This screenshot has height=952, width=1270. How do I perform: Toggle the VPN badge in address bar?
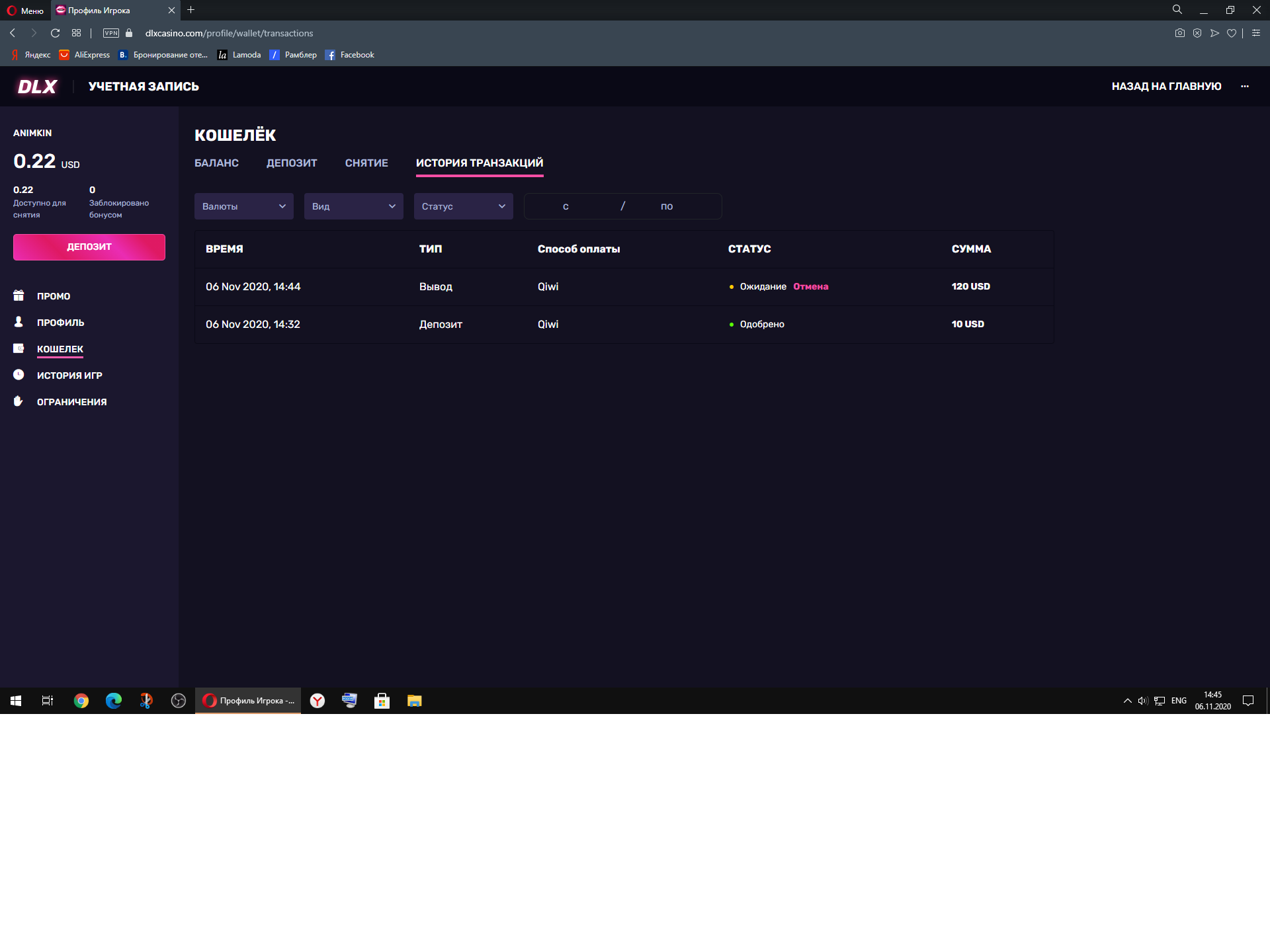tap(111, 33)
